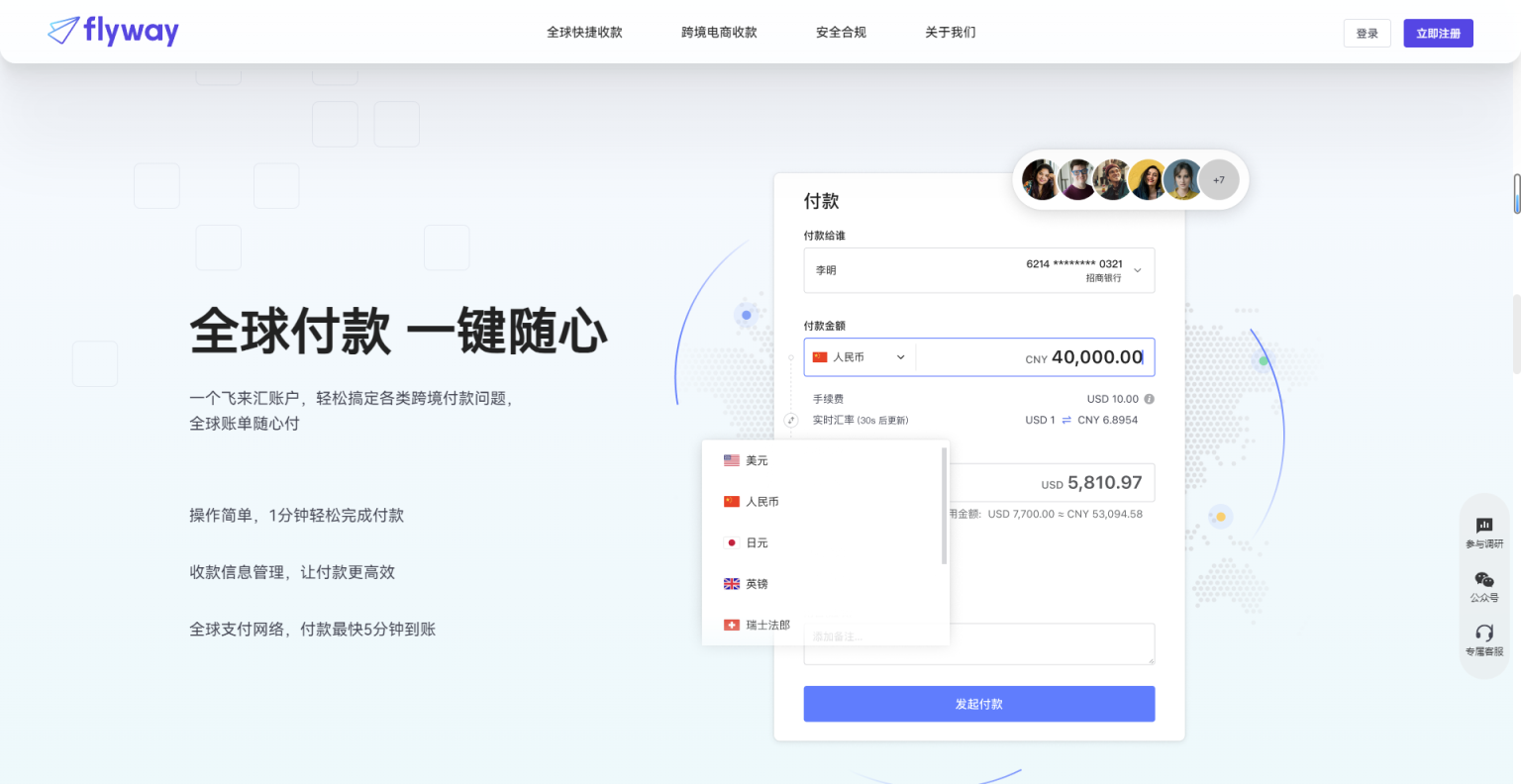The image size is (1521, 784).
Task: Open 专属客服 headset support icon
Action: click(1483, 634)
